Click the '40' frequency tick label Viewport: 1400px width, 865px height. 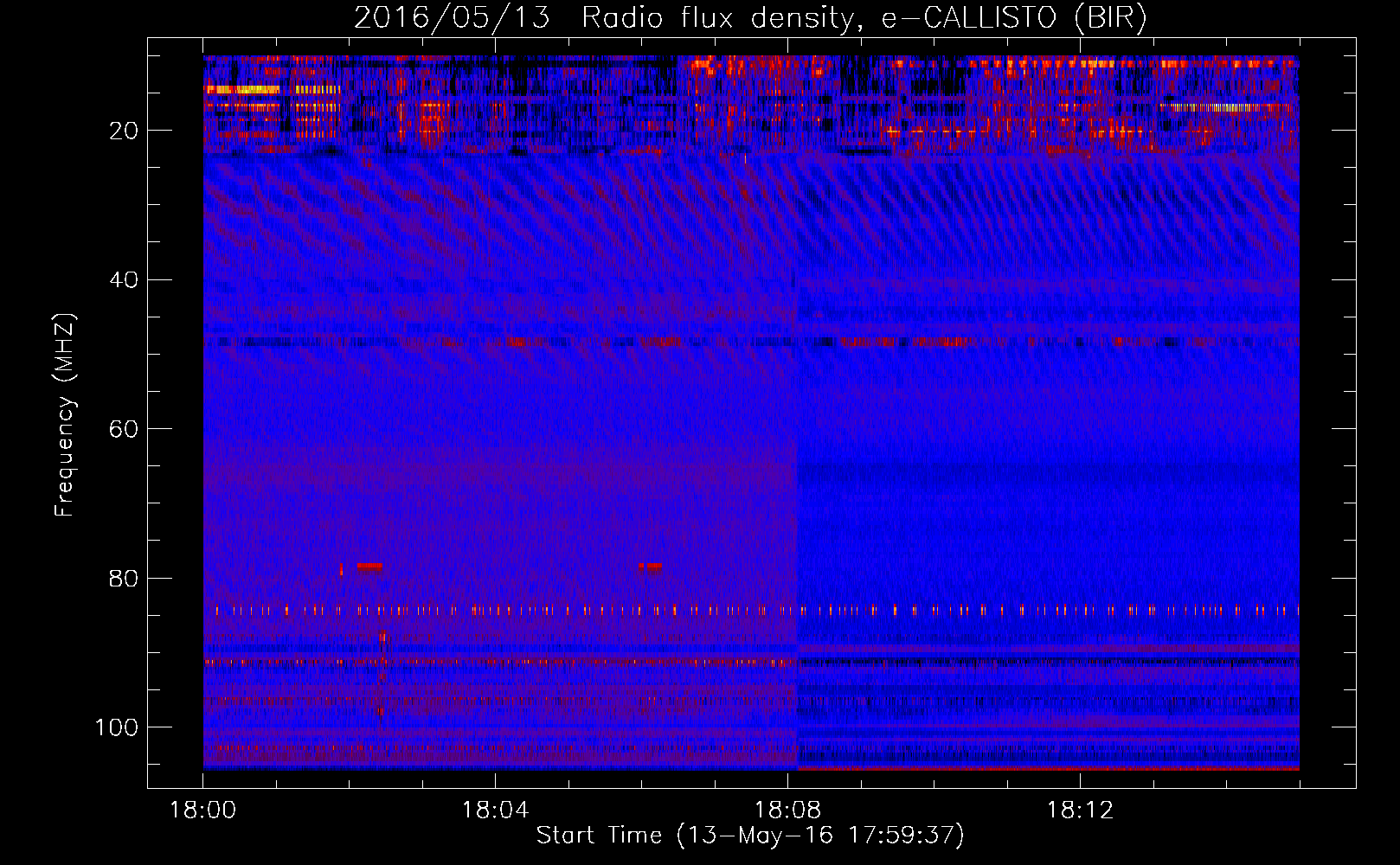[124, 280]
